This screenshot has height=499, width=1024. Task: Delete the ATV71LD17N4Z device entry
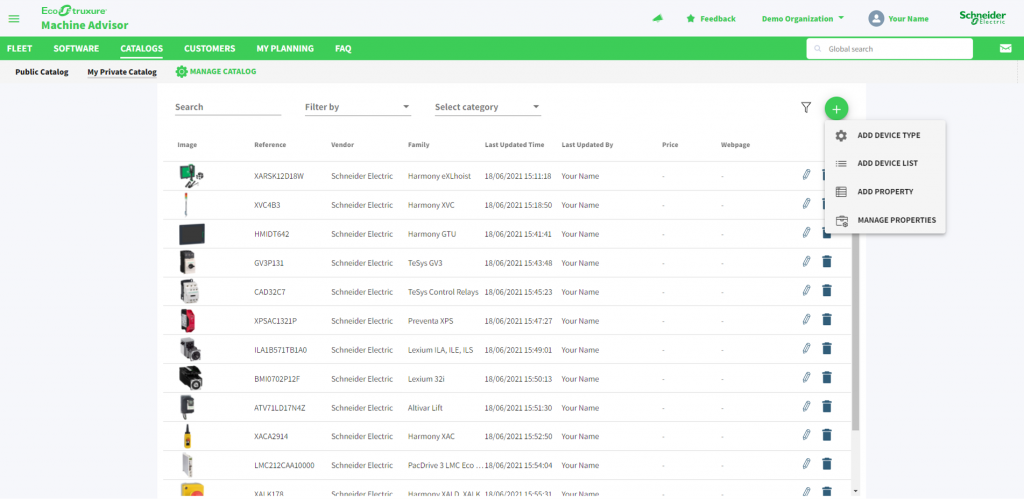[827, 406]
